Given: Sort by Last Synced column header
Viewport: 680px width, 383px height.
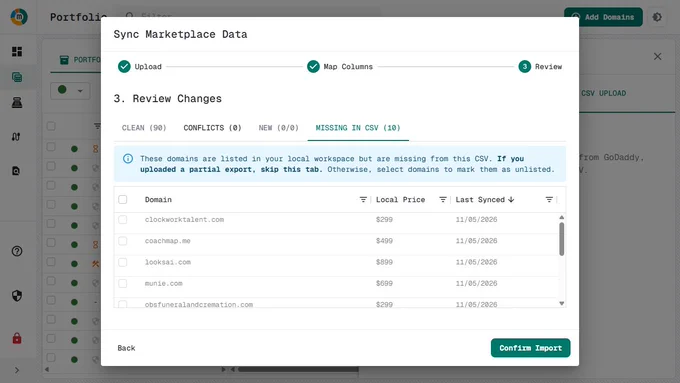Looking at the screenshot, I should (480, 200).
